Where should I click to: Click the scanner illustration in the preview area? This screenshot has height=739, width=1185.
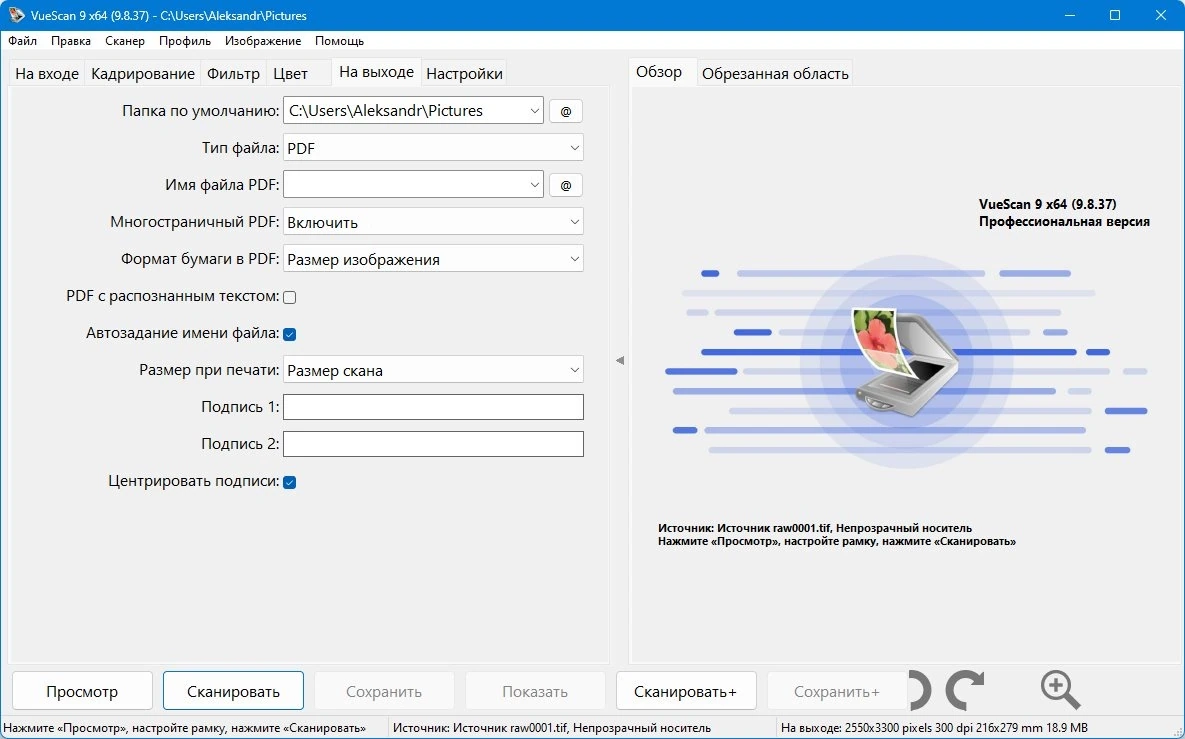click(905, 362)
